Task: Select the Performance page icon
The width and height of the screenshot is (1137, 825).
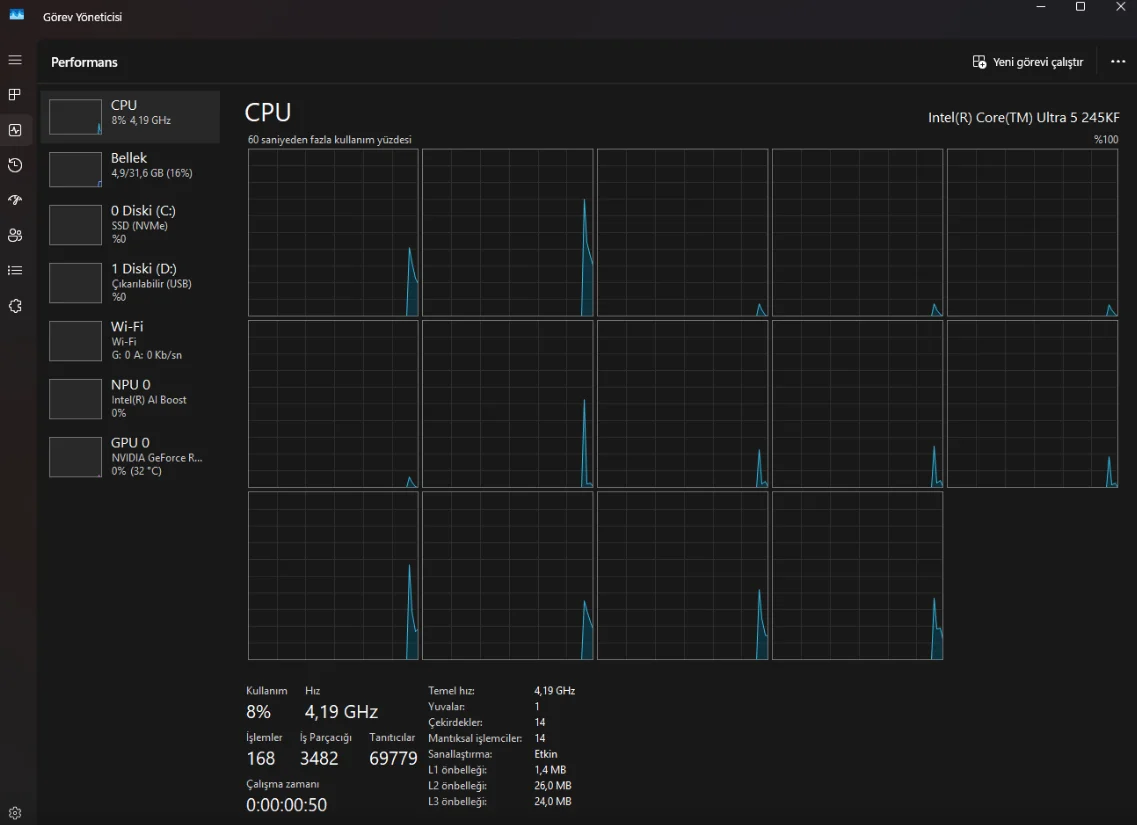Action: (15, 130)
